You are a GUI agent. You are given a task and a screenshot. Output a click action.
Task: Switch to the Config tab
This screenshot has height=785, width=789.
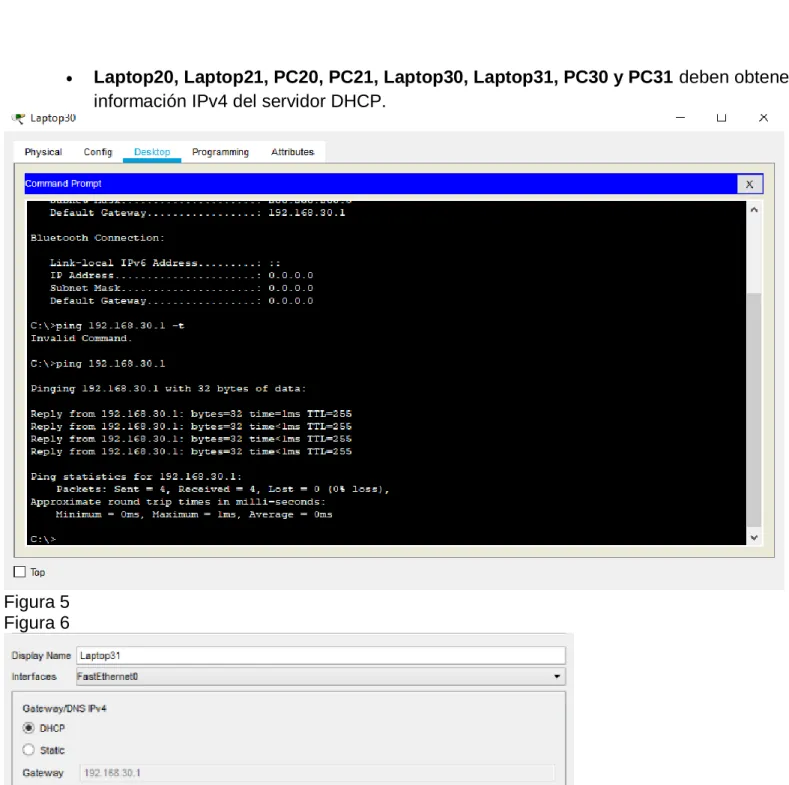[x=98, y=152]
